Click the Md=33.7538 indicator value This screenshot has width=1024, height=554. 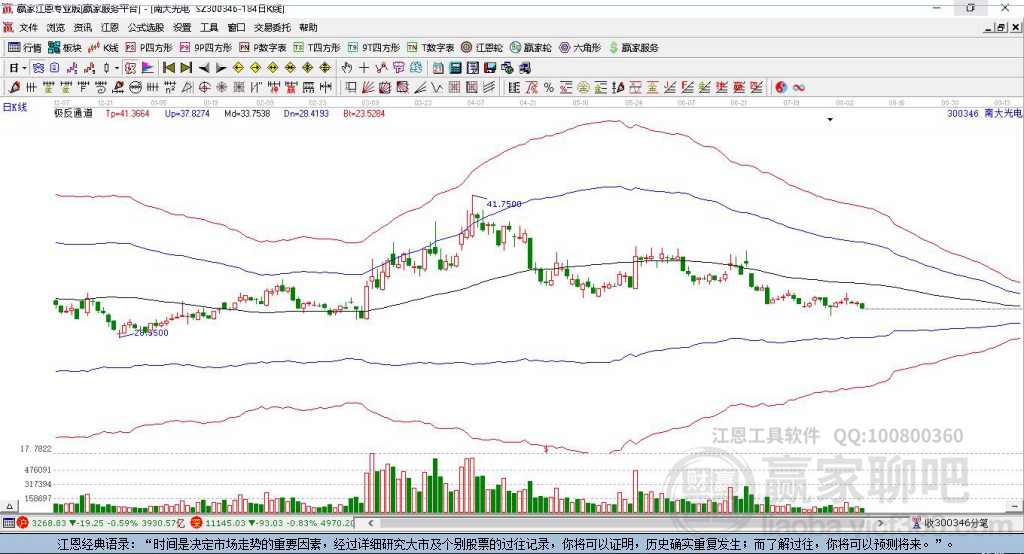(x=247, y=114)
